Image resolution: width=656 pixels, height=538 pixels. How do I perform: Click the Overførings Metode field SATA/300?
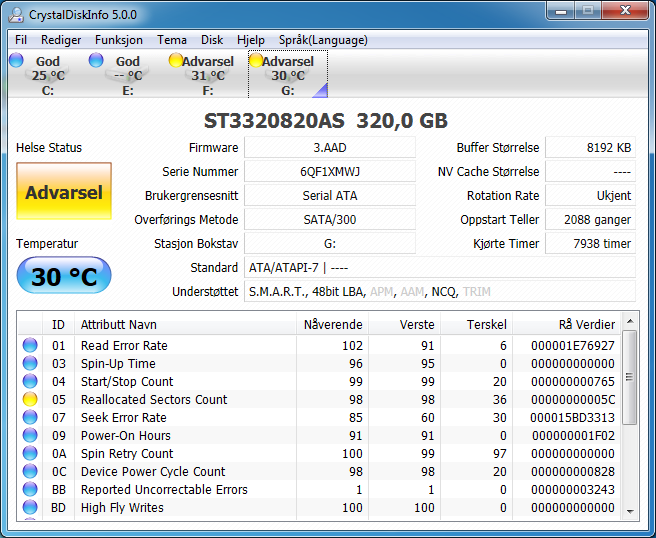click(x=330, y=220)
